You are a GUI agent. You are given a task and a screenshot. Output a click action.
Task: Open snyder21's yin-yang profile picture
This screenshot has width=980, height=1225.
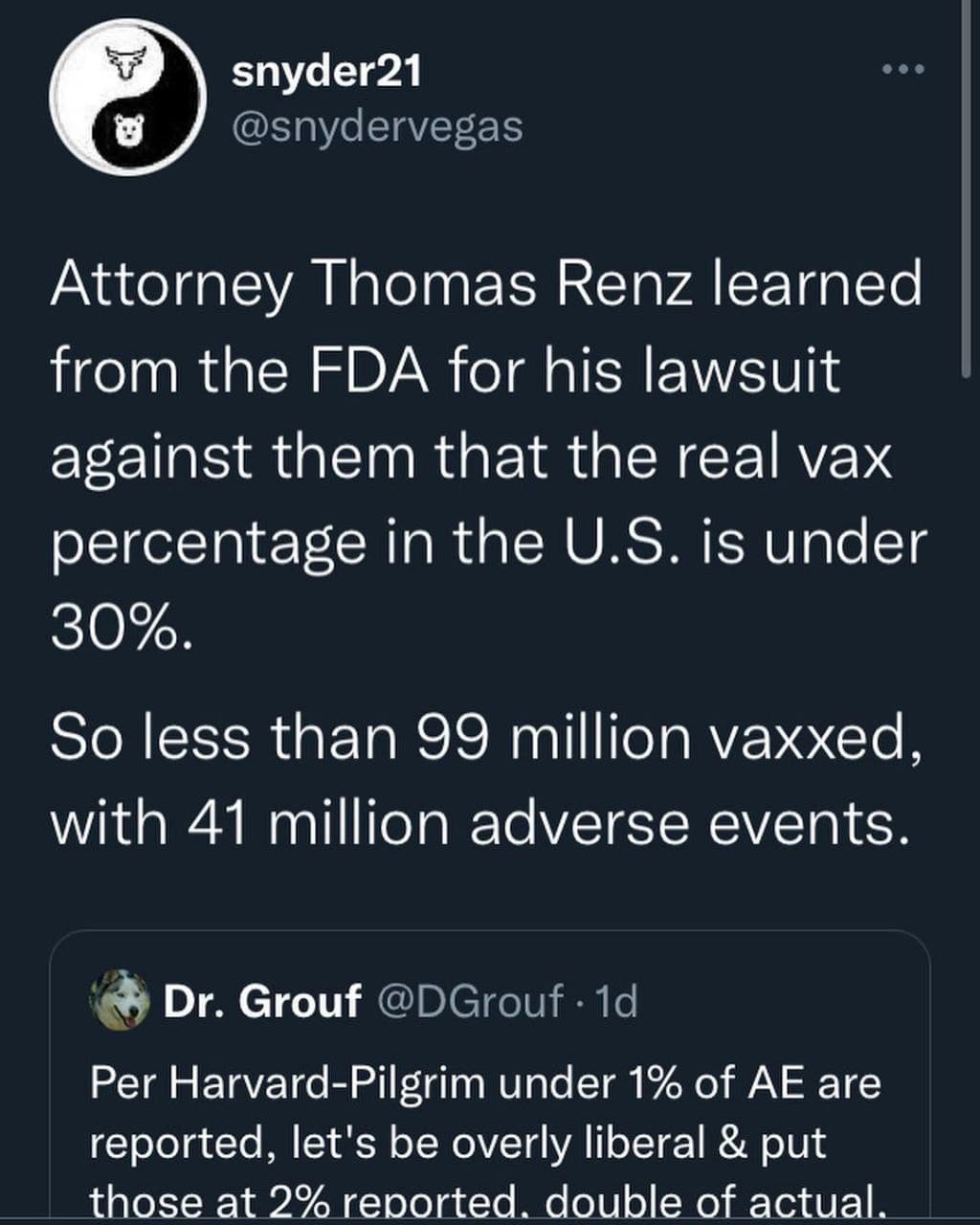(x=127, y=97)
